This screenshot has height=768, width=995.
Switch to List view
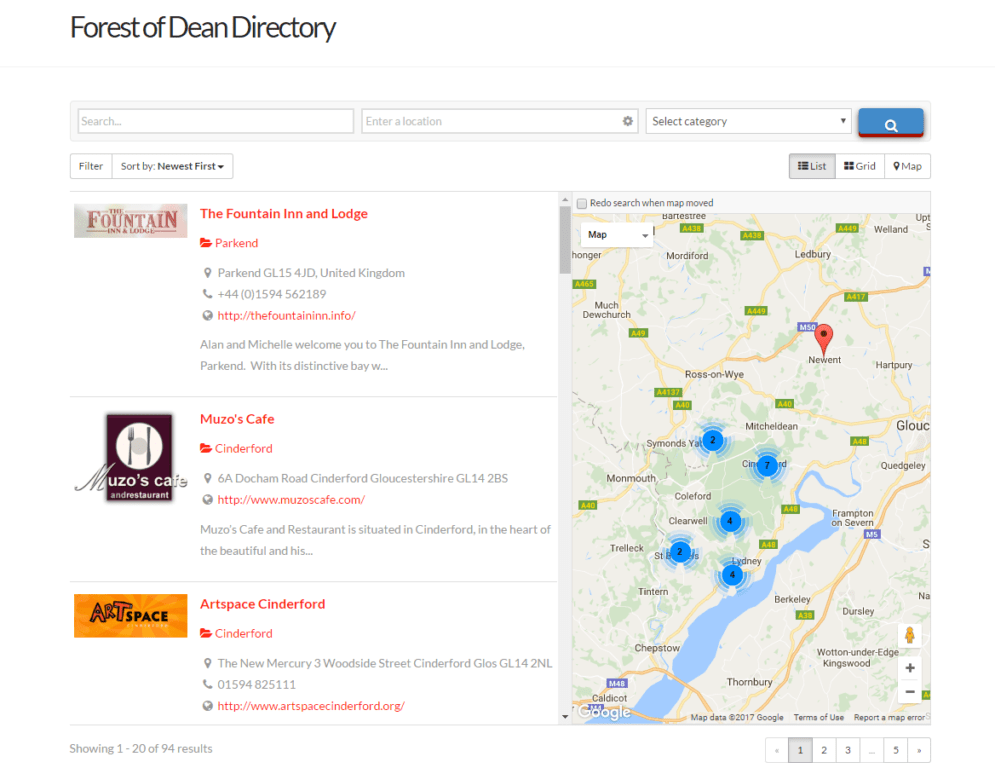[x=812, y=166]
